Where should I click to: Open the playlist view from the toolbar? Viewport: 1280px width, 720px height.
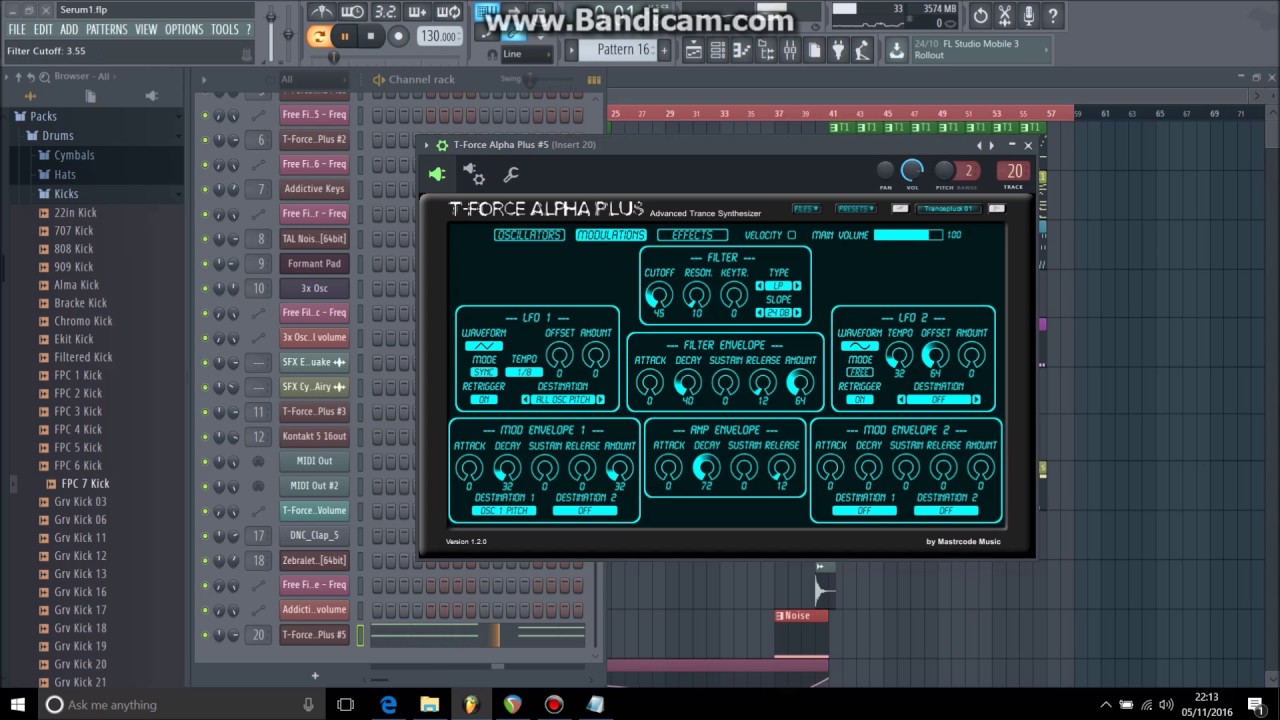(693, 49)
